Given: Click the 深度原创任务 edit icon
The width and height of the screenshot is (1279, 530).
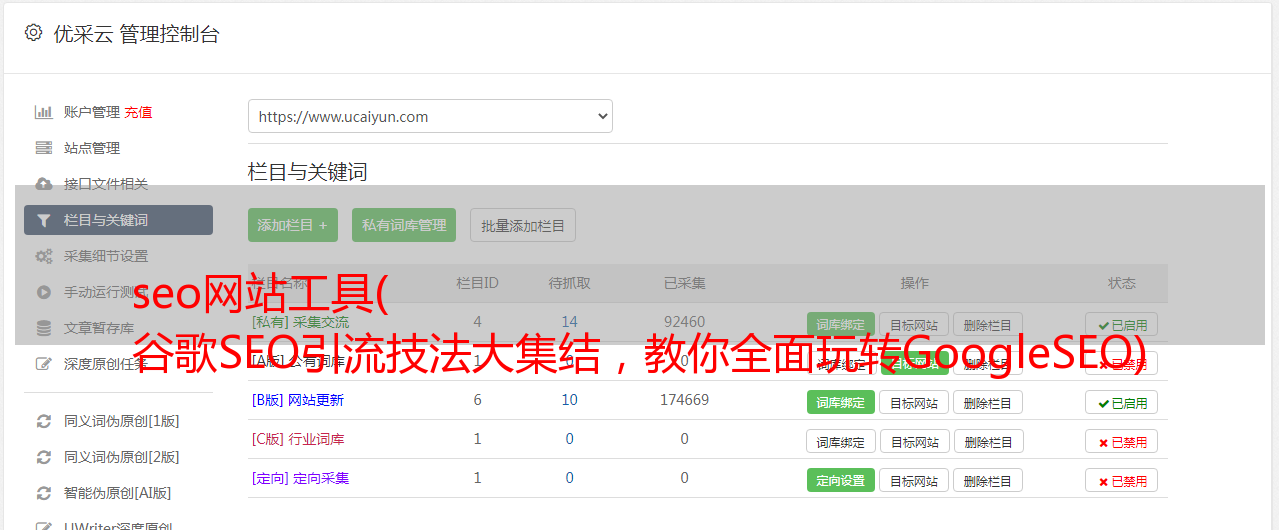Looking at the screenshot, I should pyautogui.click(x=43, y=364).
